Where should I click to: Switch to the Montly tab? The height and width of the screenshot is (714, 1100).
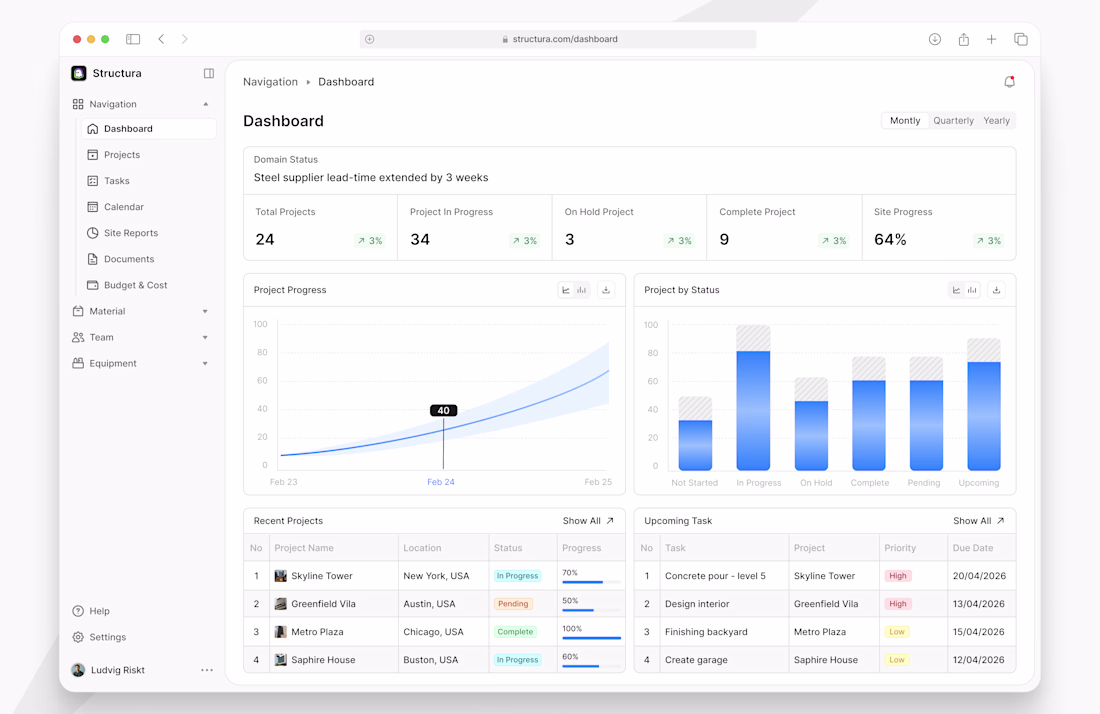[905, 121]
